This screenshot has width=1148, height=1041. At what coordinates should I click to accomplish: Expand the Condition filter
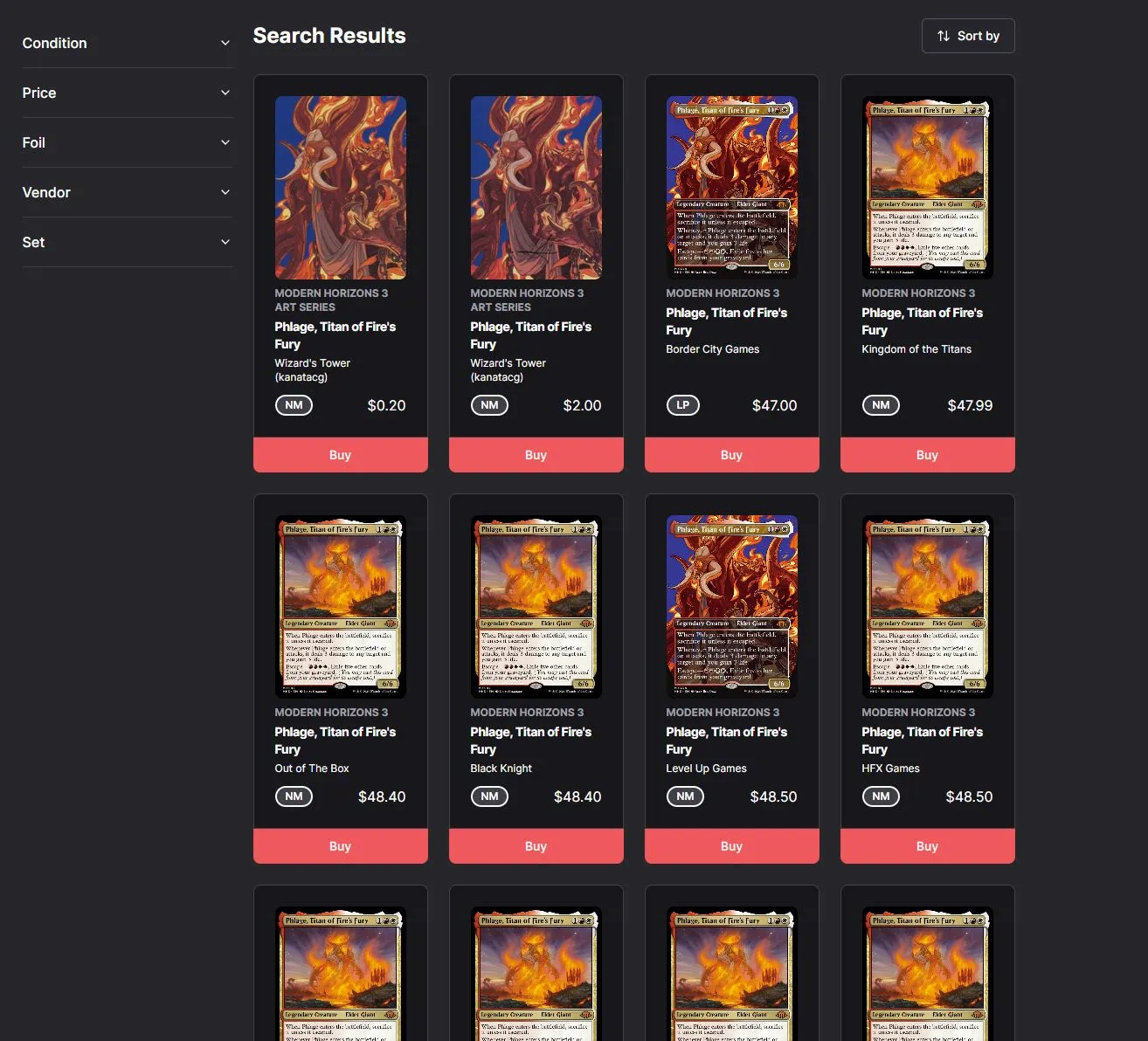point(127,43)
